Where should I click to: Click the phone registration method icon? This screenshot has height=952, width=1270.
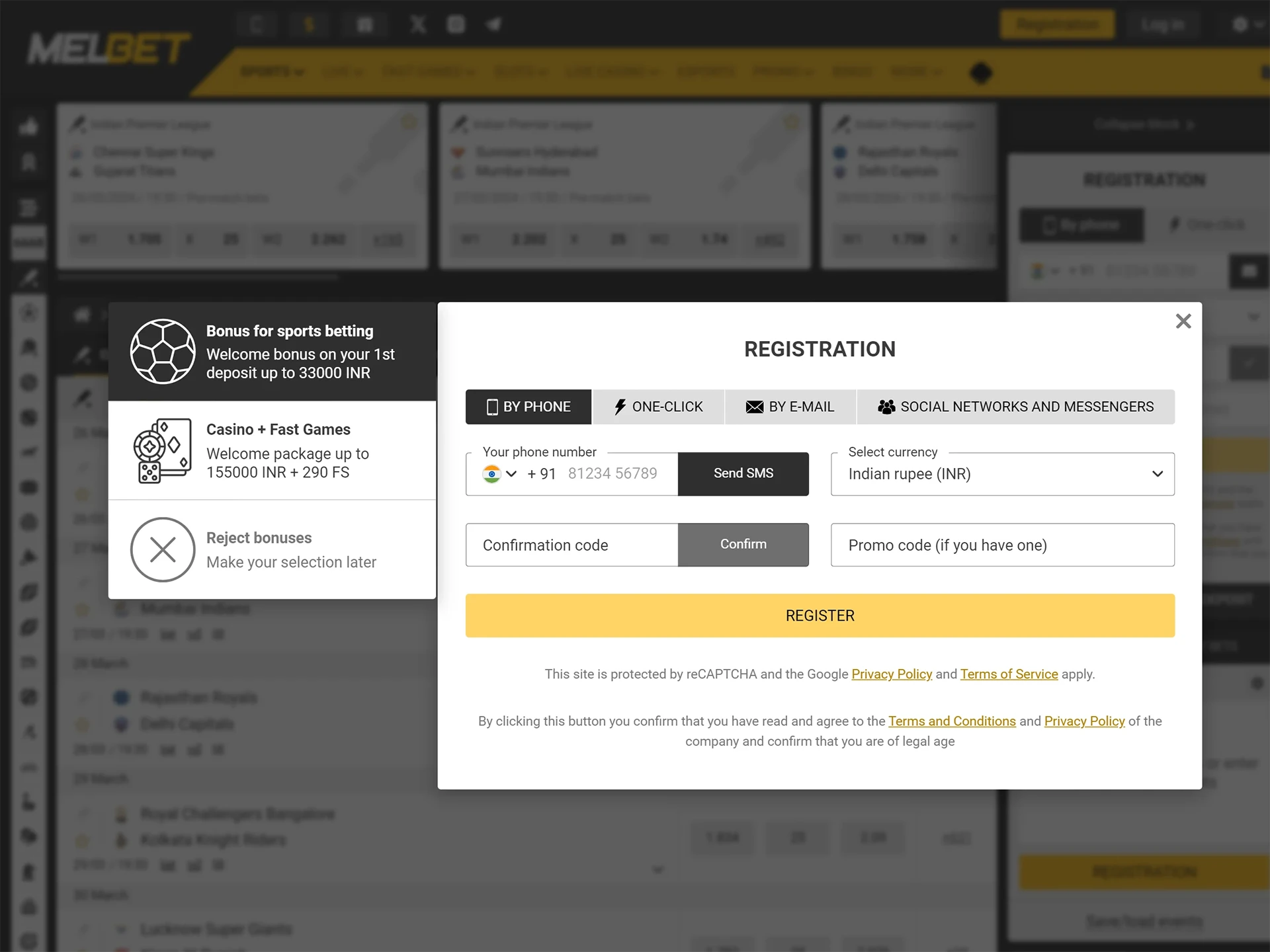point(490,406)
